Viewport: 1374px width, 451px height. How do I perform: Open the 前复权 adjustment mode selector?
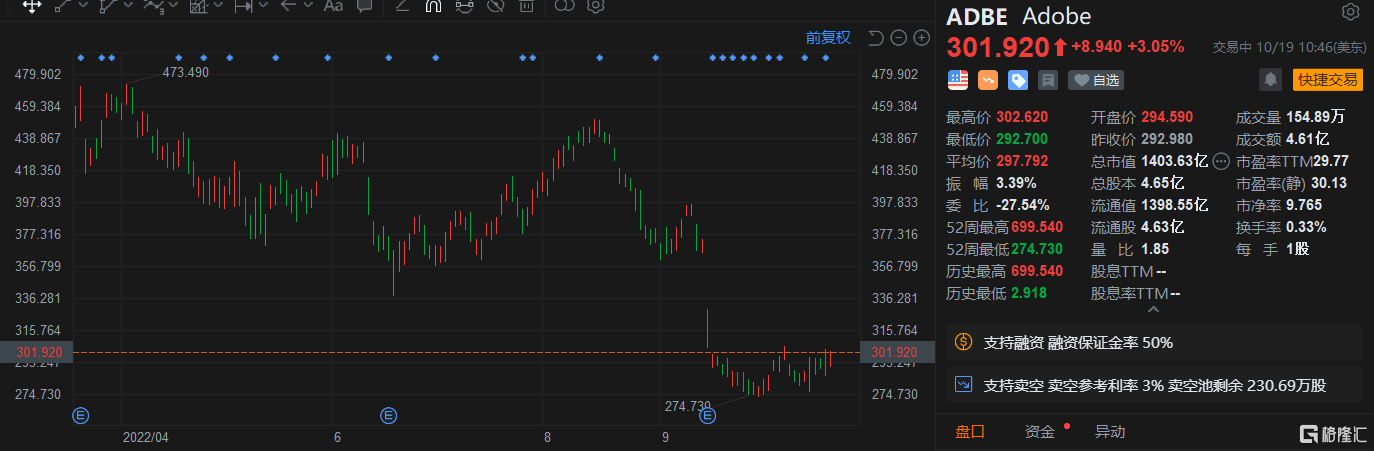point(828,38)
